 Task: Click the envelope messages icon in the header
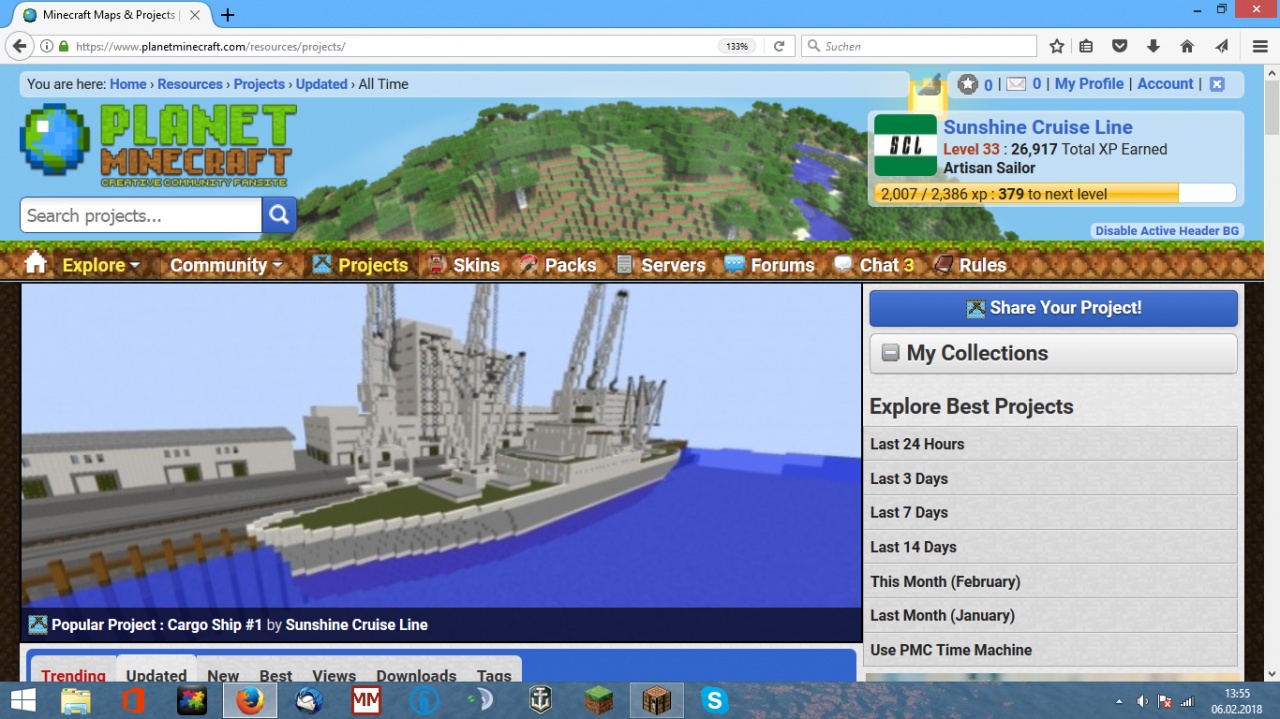[1016, 84]
